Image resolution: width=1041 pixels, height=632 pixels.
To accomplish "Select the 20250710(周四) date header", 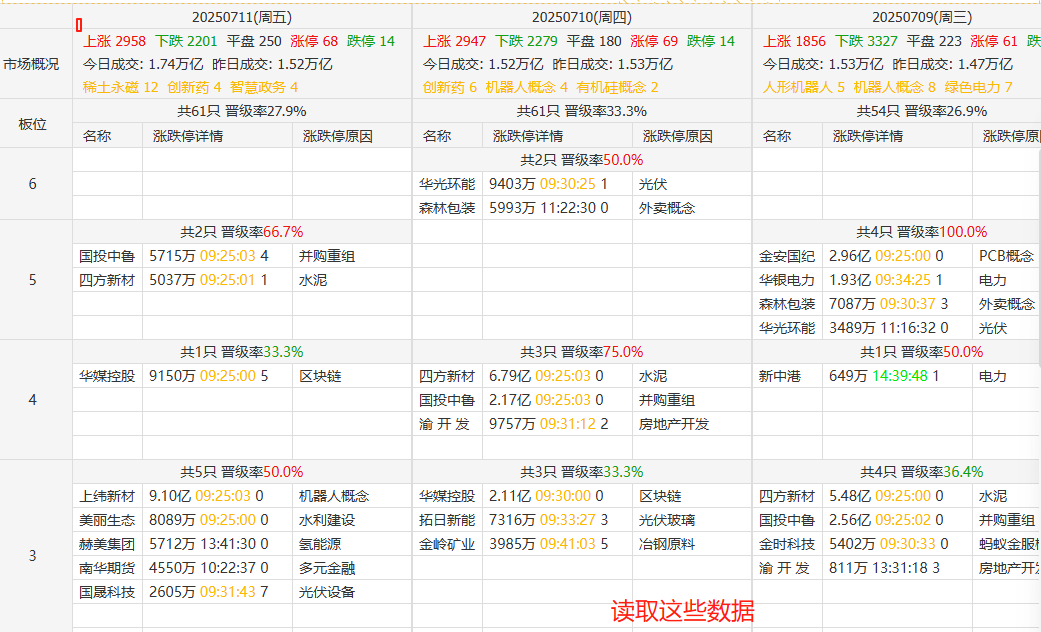I will click(x=582, y=17).
